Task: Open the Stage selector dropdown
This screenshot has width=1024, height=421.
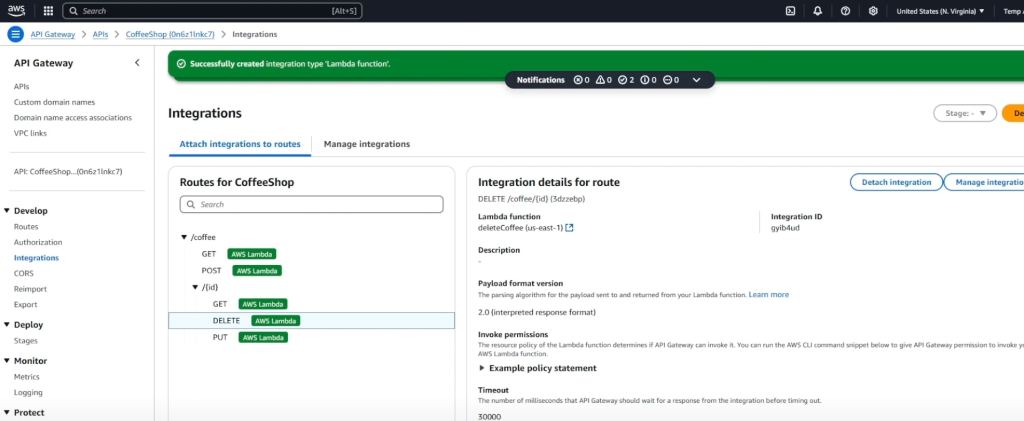Action: 965,113
